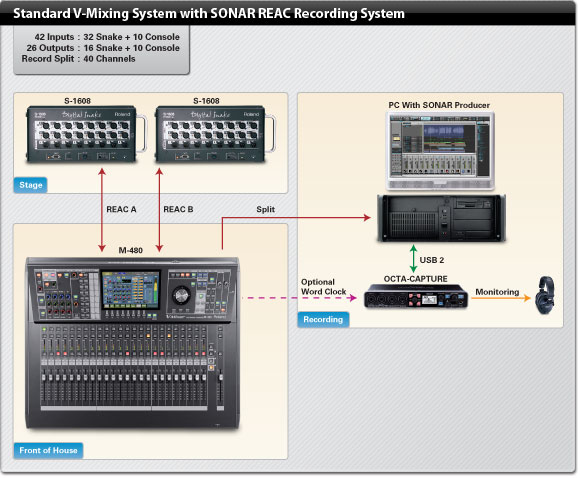Select the M-480 mixing console image
This screenshot has height=478, width=580.
(132, 343)
